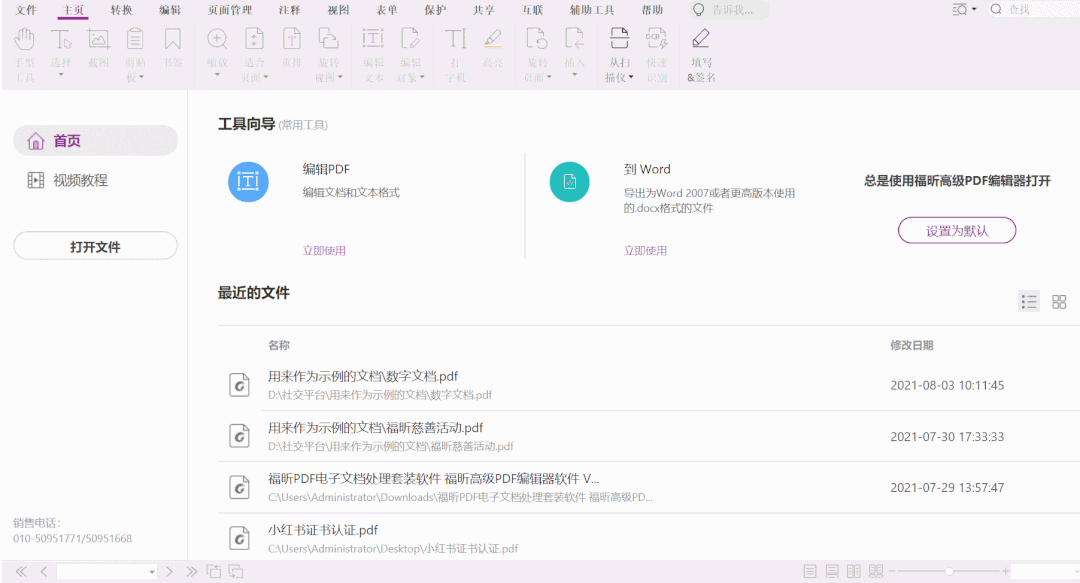This screenshot has height=583, width=1080.
Task: Switch to the 转换 ribbon tab
Action: [x=122, y=9]
